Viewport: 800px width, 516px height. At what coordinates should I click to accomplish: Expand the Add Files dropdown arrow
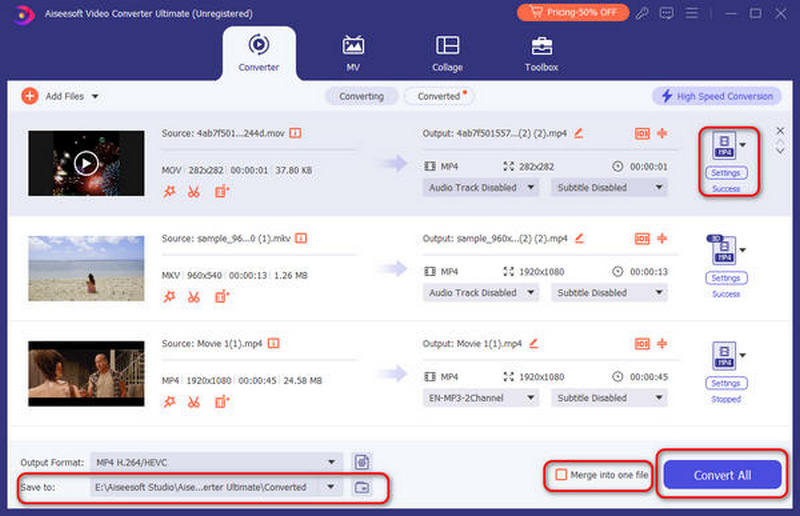coord(96,96)
